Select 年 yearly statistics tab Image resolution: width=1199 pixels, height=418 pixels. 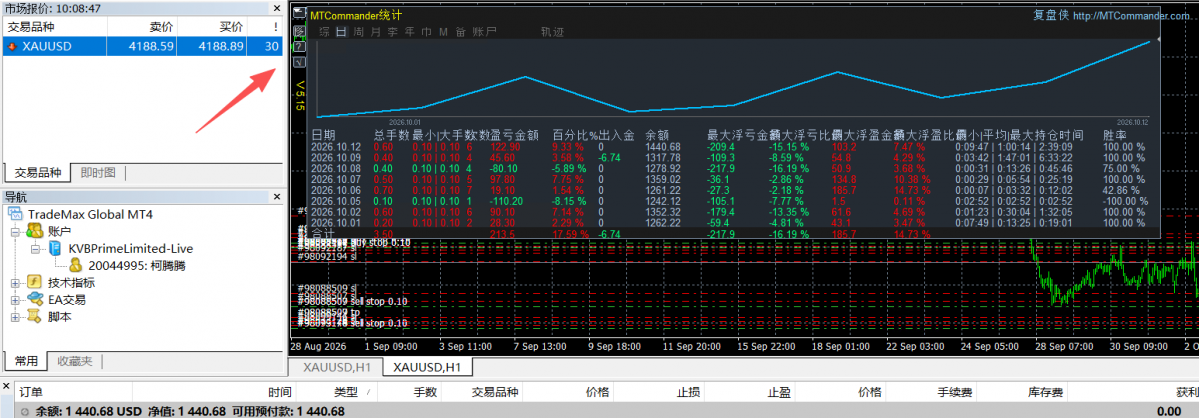pos(410,32)
